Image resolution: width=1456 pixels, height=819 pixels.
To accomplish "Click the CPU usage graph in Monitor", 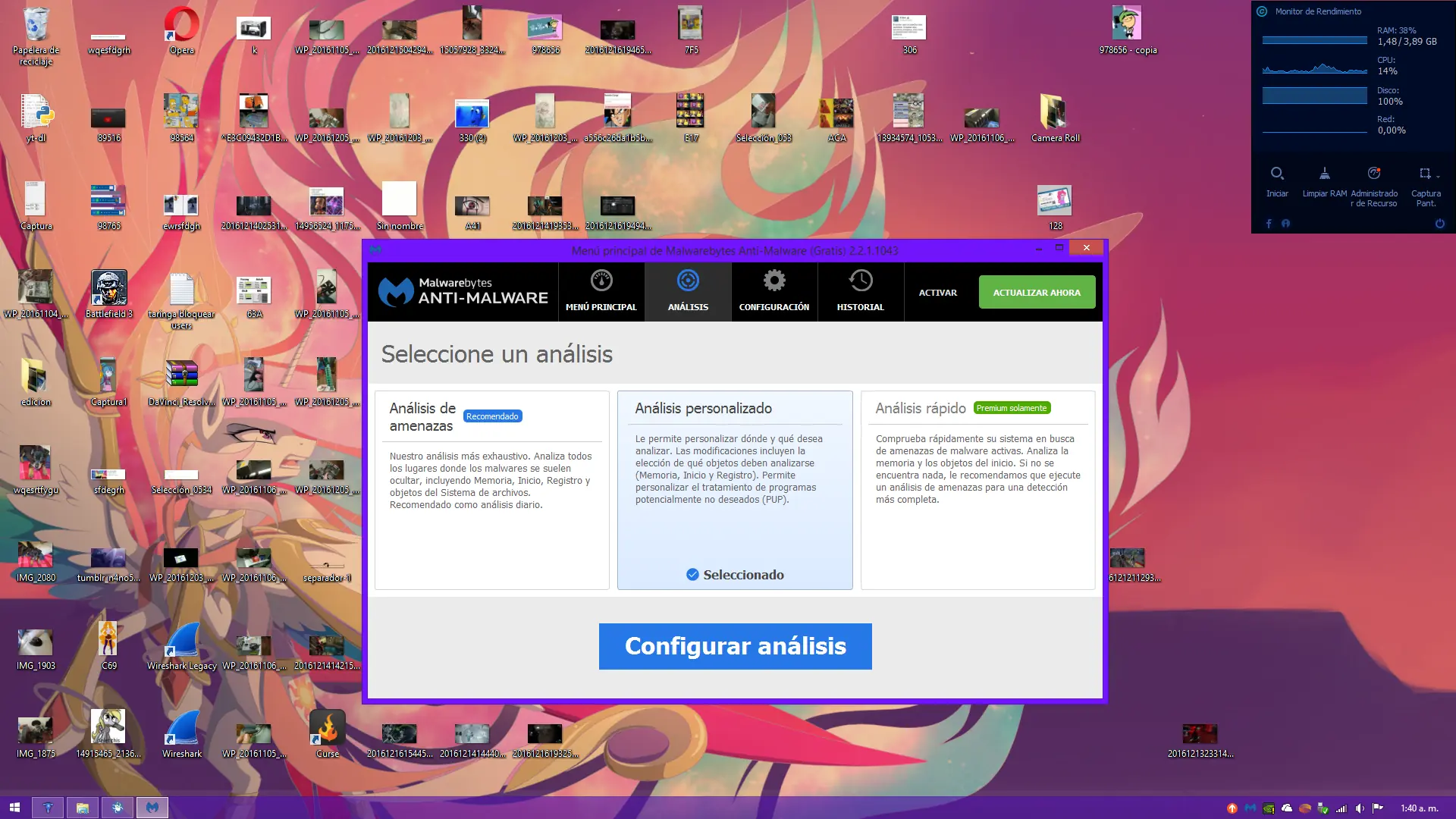I will (x=1314, y=68).
